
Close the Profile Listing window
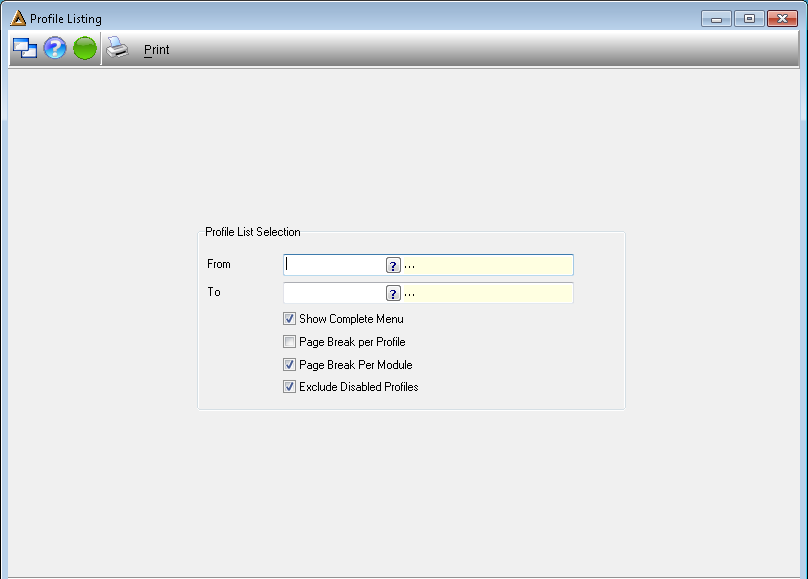782,19
